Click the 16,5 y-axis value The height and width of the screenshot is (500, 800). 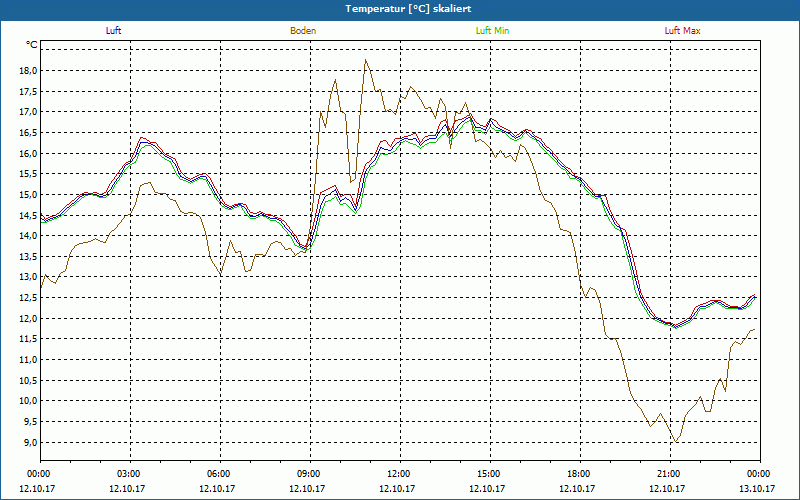pyautogui.click(x=29, y=133)
